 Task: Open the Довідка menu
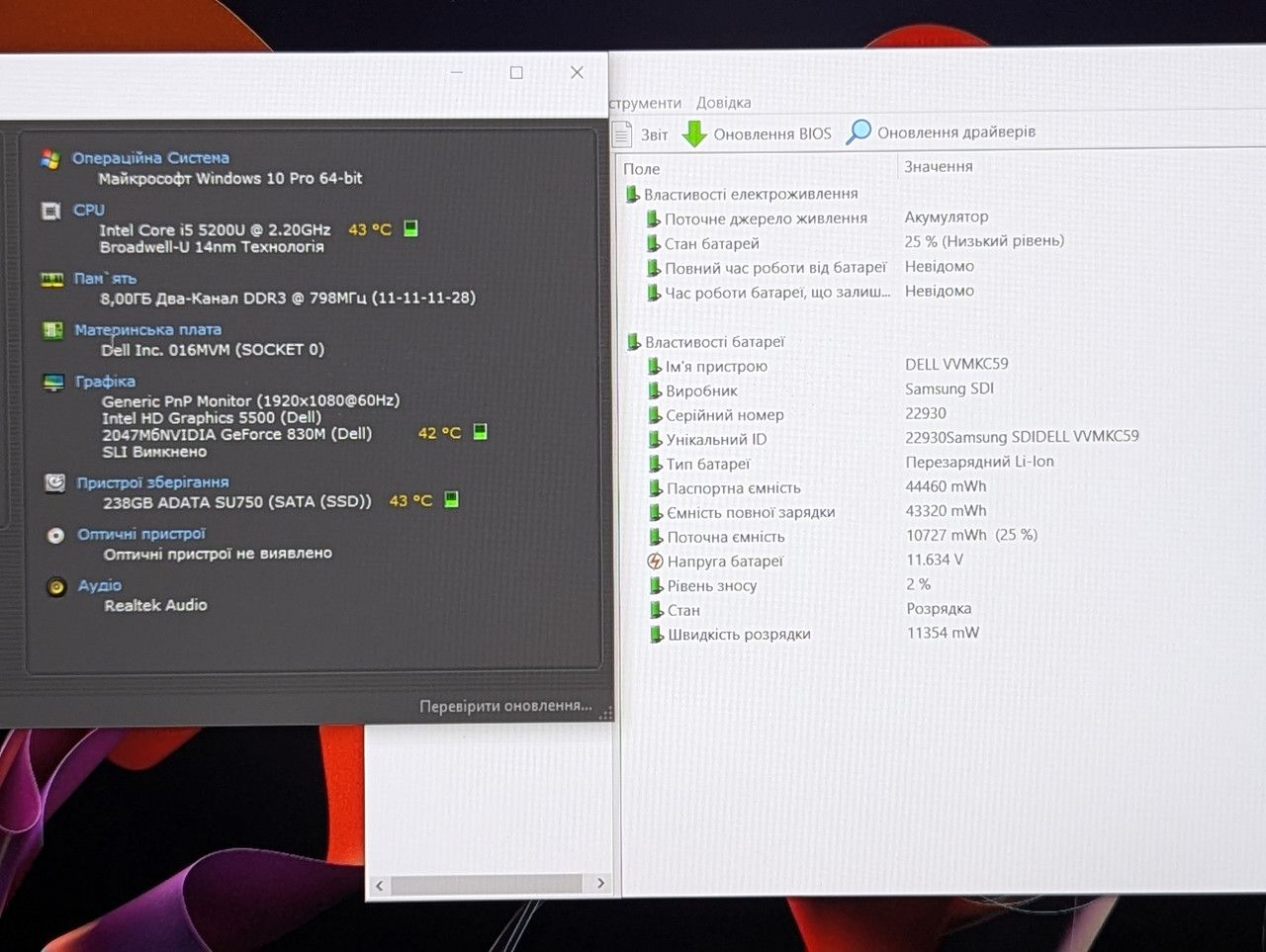[x=723, y=103]
